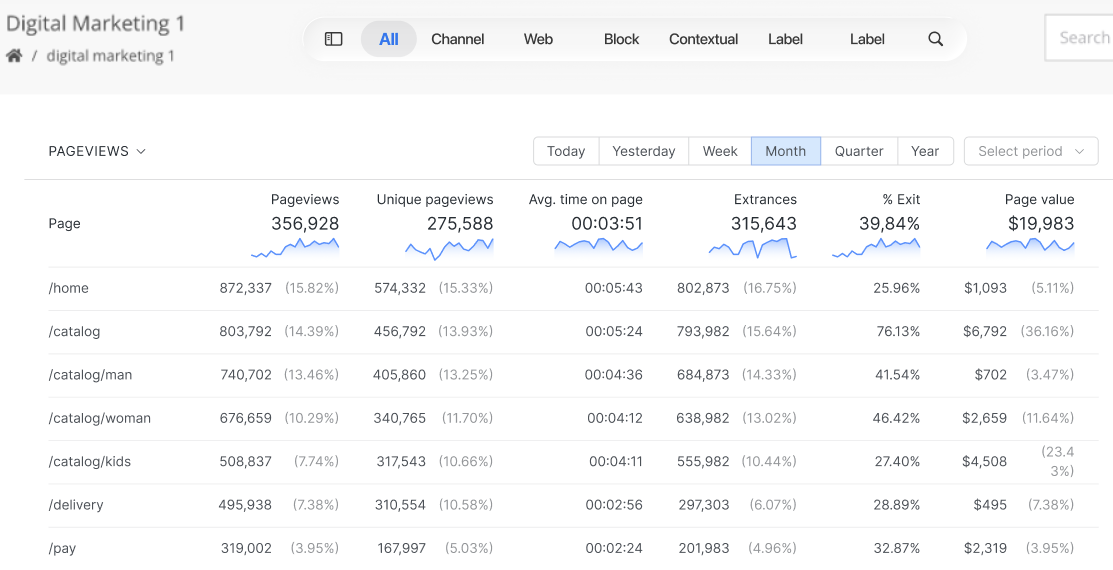1113x570 pixels.
Task: Toggle the sidebar panel layout icon
Action: click(334, 39)
